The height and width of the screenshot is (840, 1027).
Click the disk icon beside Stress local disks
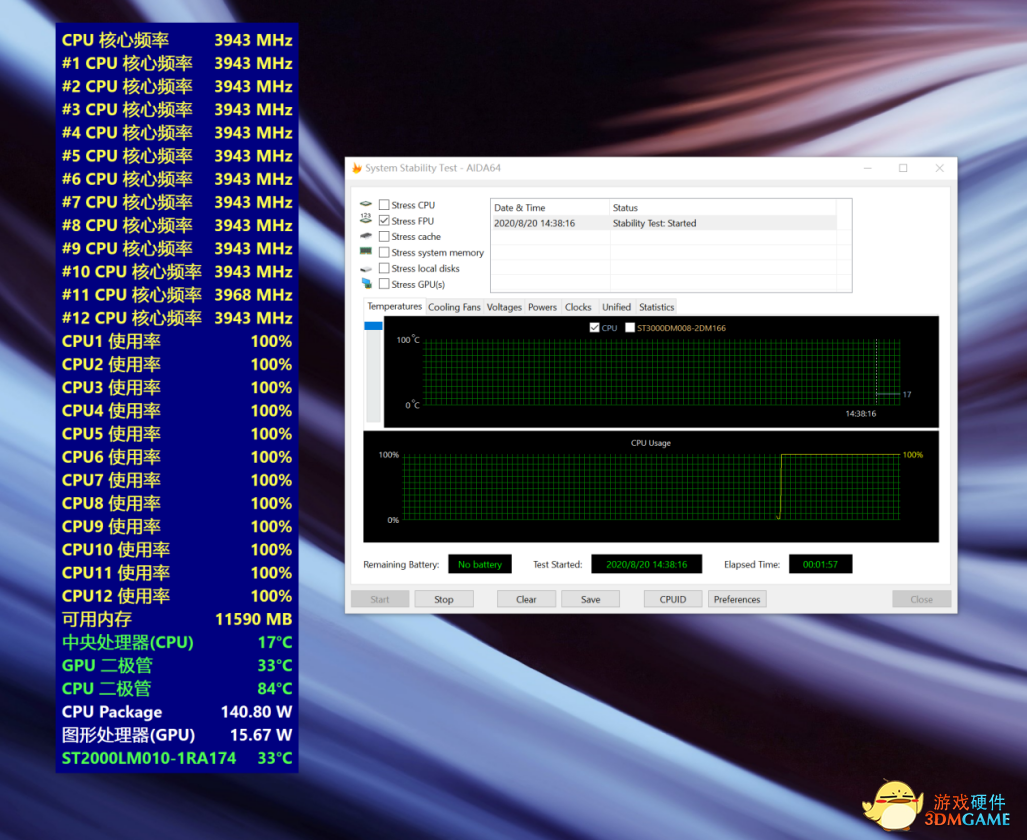click(x=366, y=269)
